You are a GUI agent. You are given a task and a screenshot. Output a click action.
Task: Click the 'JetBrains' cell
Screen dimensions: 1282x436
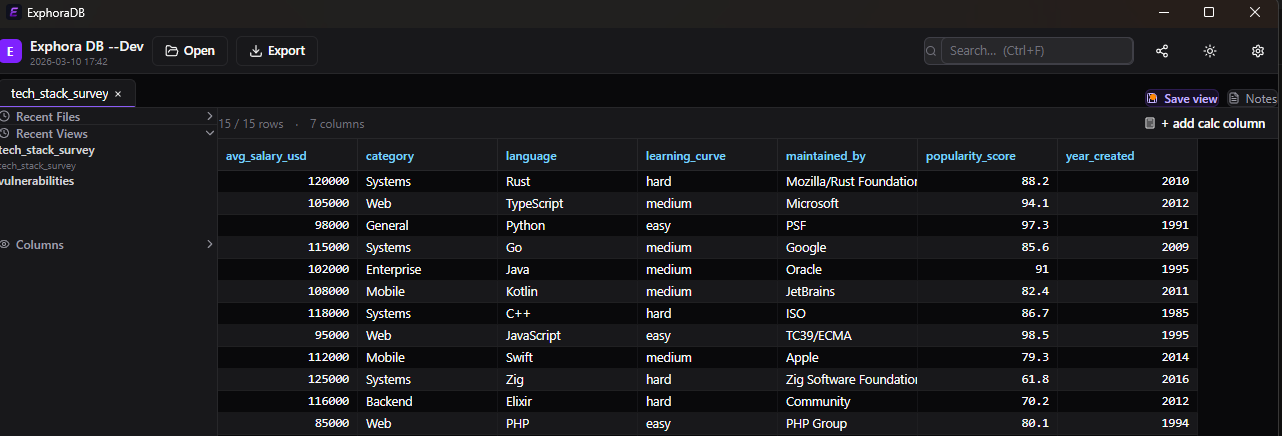[x=848, y=292]
